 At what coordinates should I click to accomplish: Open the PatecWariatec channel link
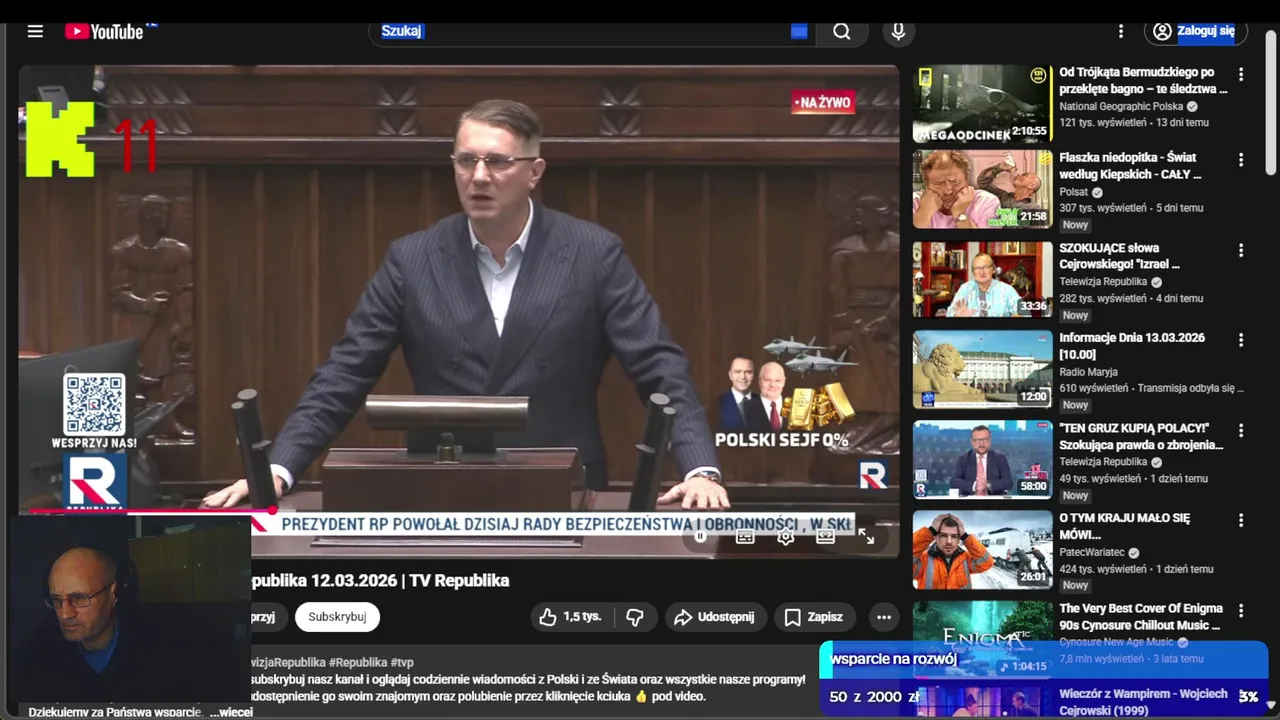click(x=1092, y=552)
